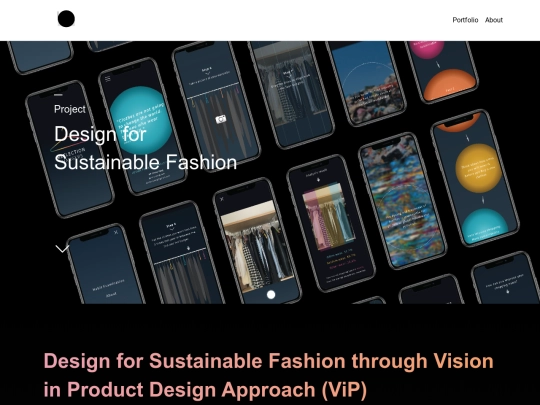Click the 'Design for Sustainable Fashion' hero title
The width and height of the screenshot is (540, 405).
[x=145, y=148]
